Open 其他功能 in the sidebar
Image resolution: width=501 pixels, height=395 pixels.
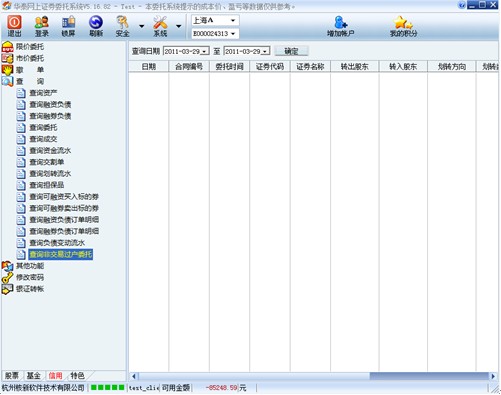[30, 266]
